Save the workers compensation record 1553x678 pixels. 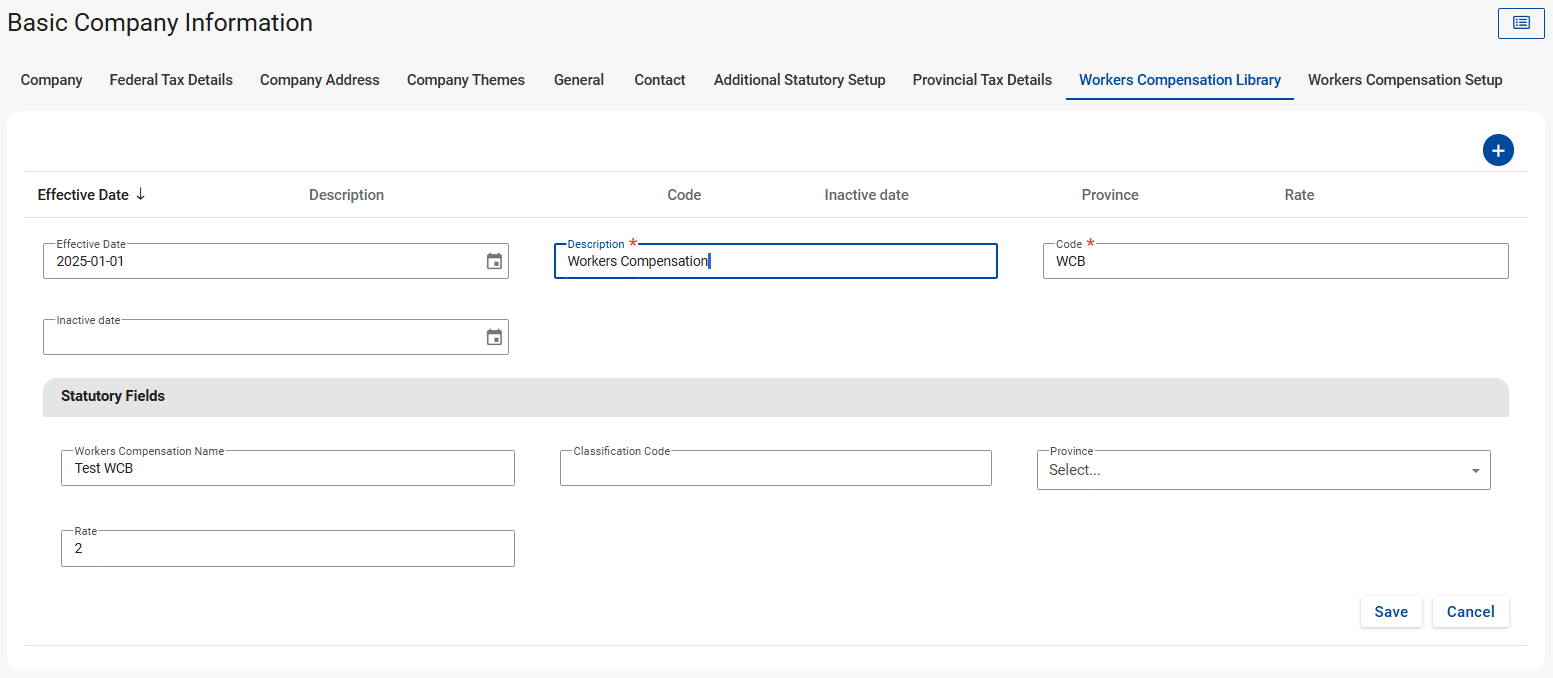(x=1390, y=612)
